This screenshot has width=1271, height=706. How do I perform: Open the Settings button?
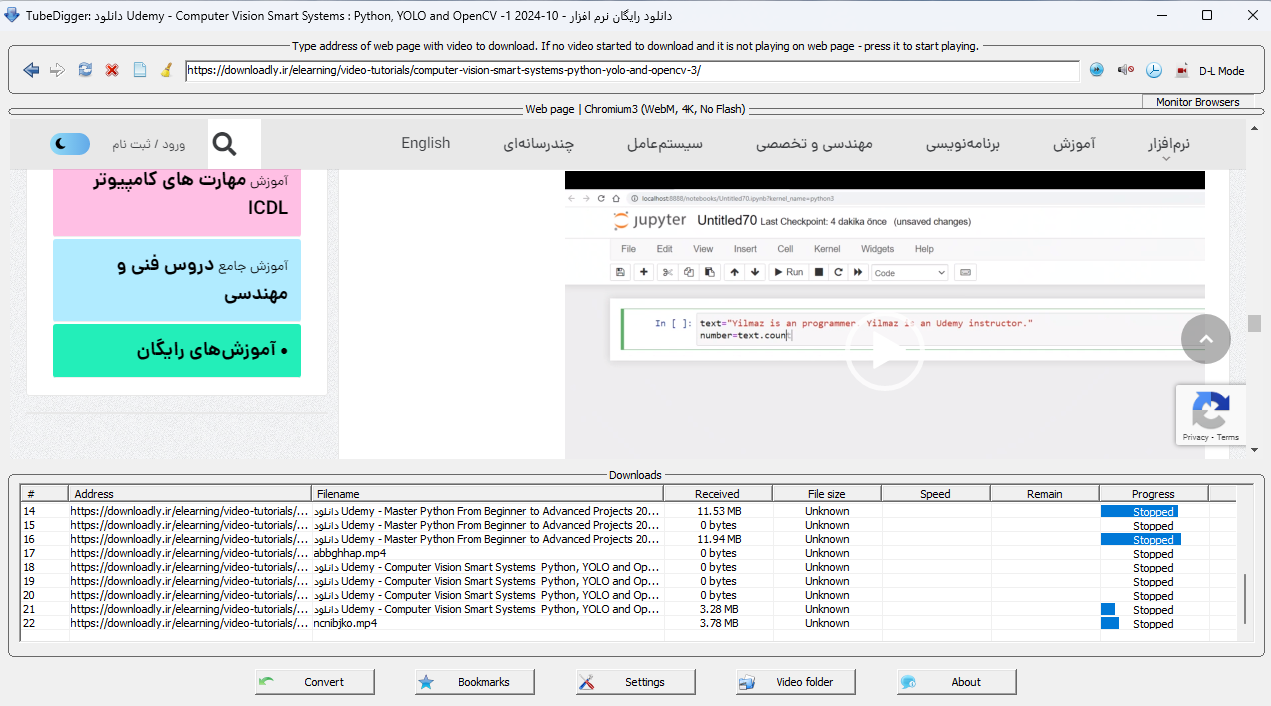coord(636,682)
